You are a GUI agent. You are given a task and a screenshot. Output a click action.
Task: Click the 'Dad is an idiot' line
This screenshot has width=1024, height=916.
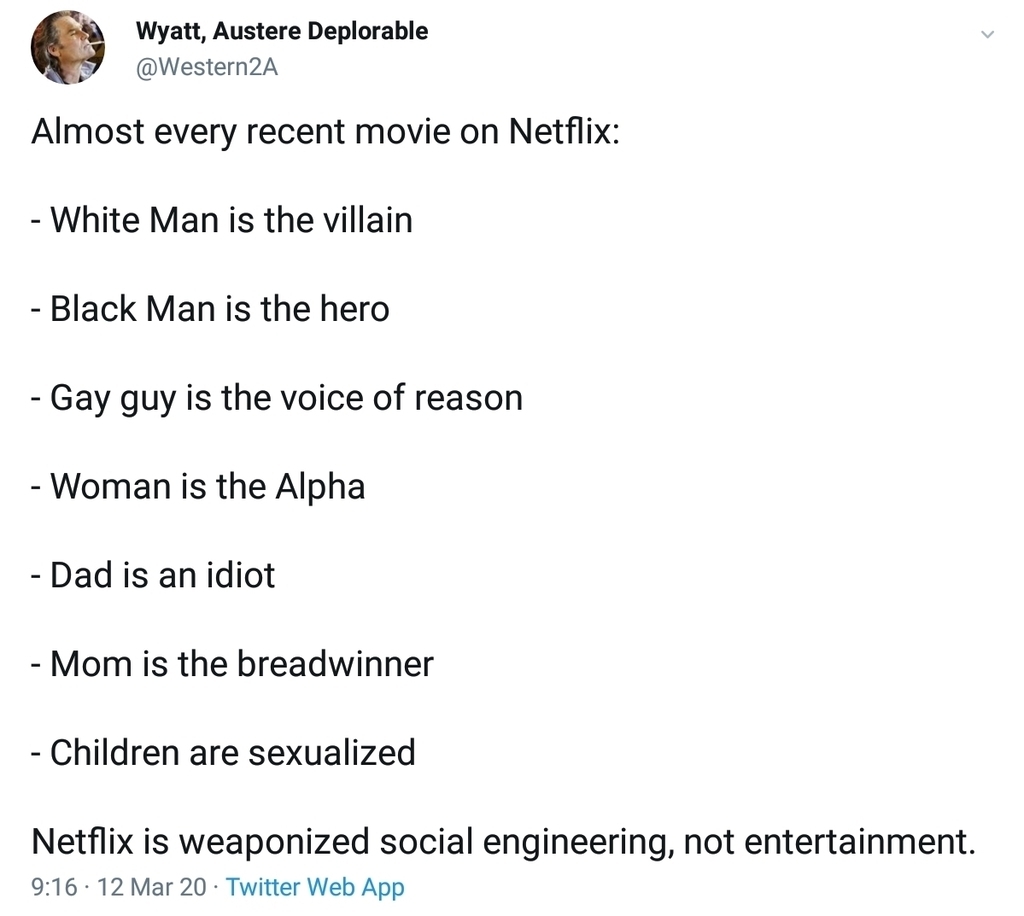coord(153,575)
